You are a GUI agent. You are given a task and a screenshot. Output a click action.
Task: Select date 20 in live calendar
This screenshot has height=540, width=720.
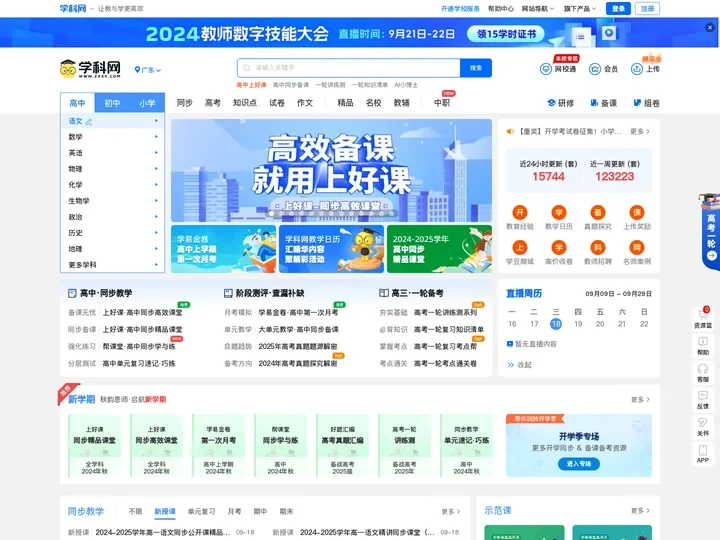(x=600, y=324)
